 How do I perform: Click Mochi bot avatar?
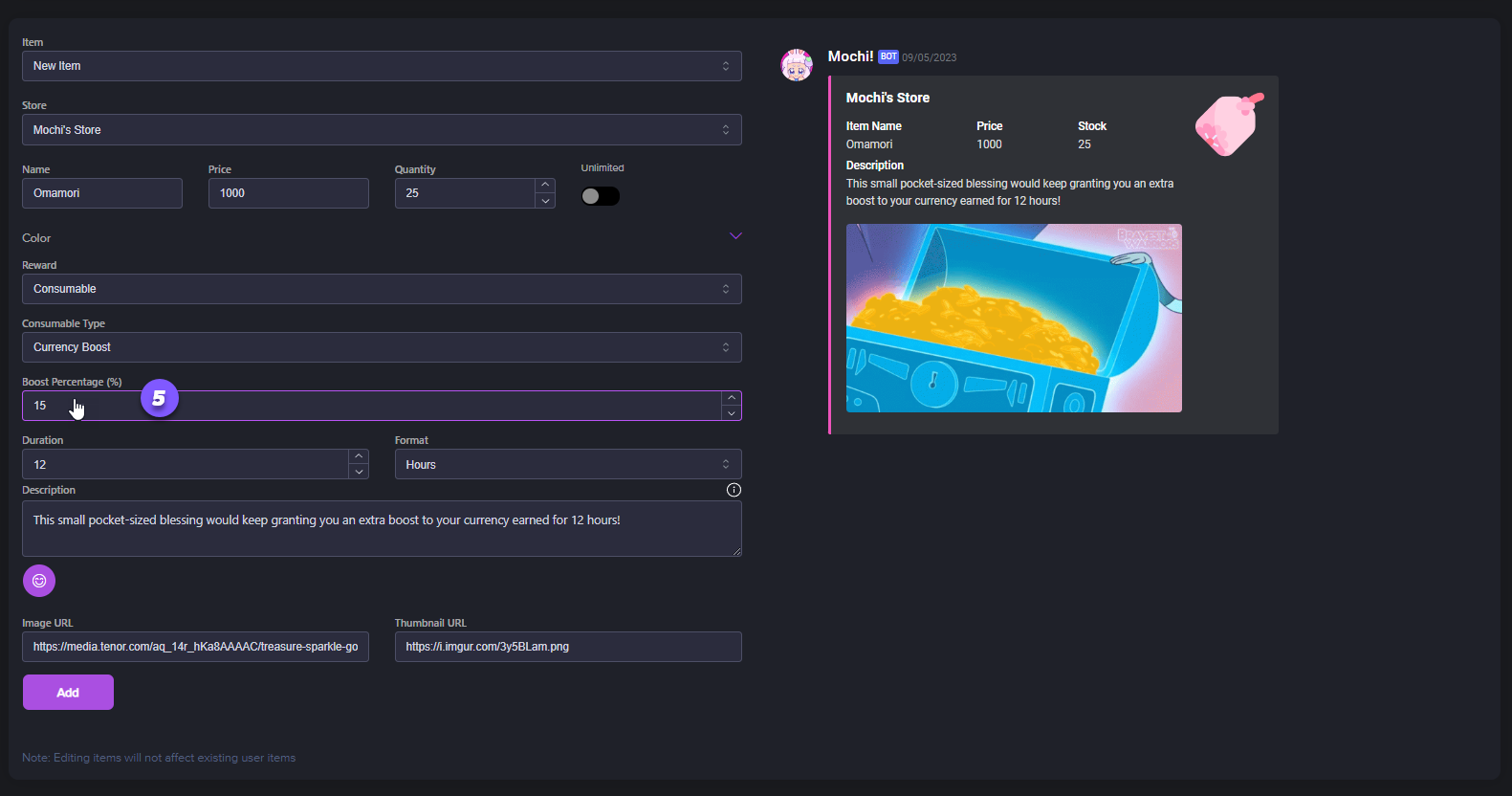click(x=797, y=65)
